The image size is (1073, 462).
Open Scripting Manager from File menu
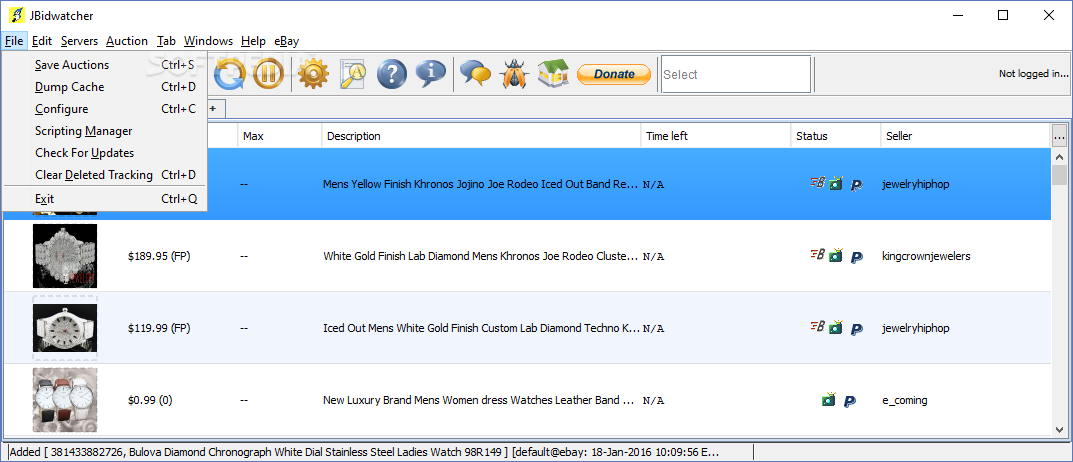(104, 131)
